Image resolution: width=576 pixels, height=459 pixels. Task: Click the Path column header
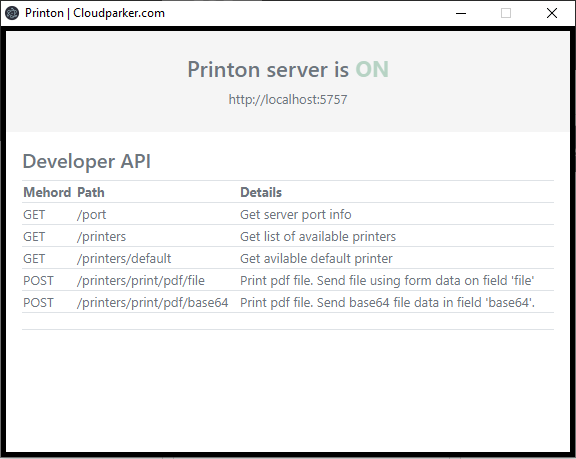coord(91,192)
